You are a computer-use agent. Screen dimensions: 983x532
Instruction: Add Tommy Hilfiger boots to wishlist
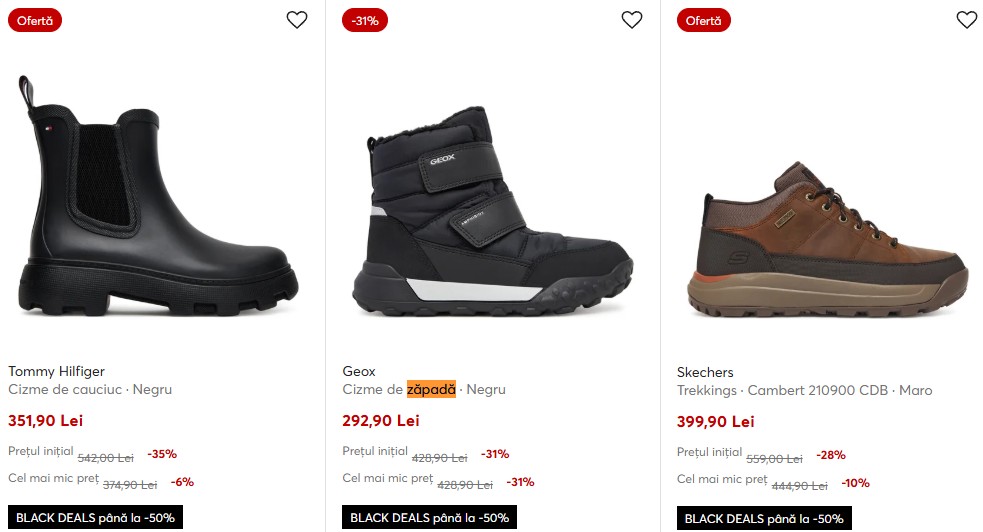tap(297, 20)
